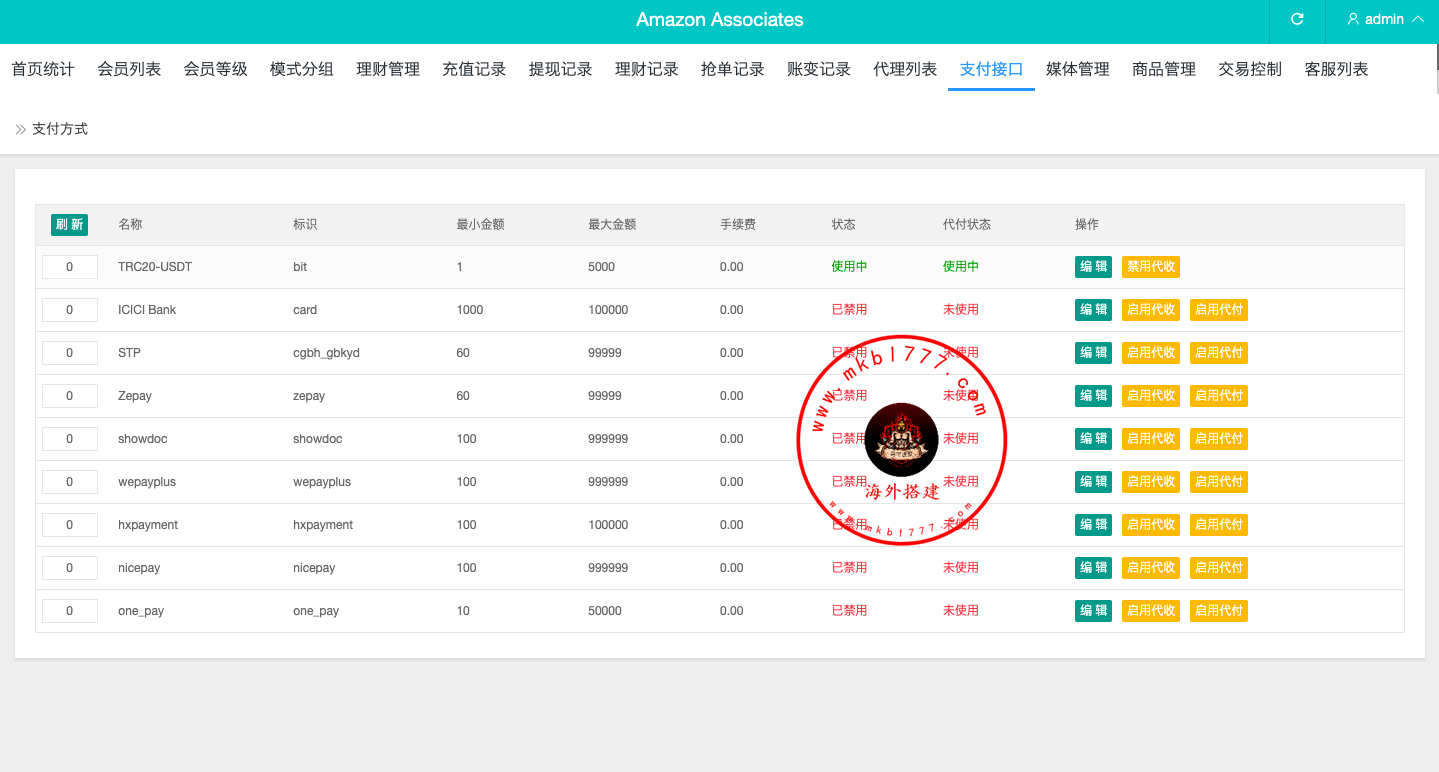This screenshot has width=1439, height=772.
Task: Click 启用代收 for wepayplus
Action: point(1151,482)
